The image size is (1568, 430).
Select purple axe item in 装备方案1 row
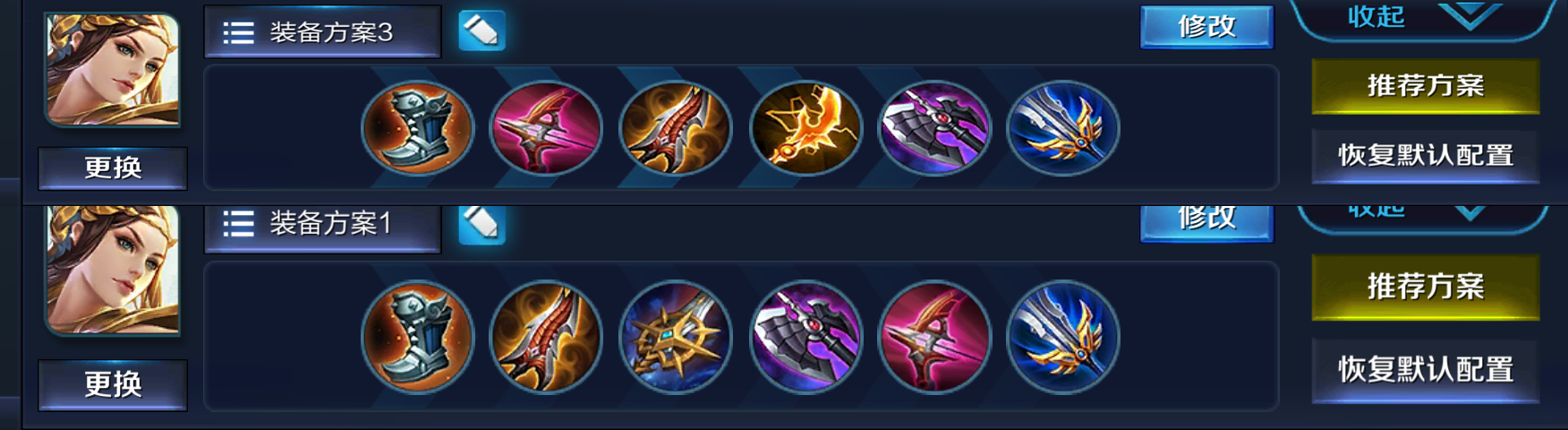[805, 337]
